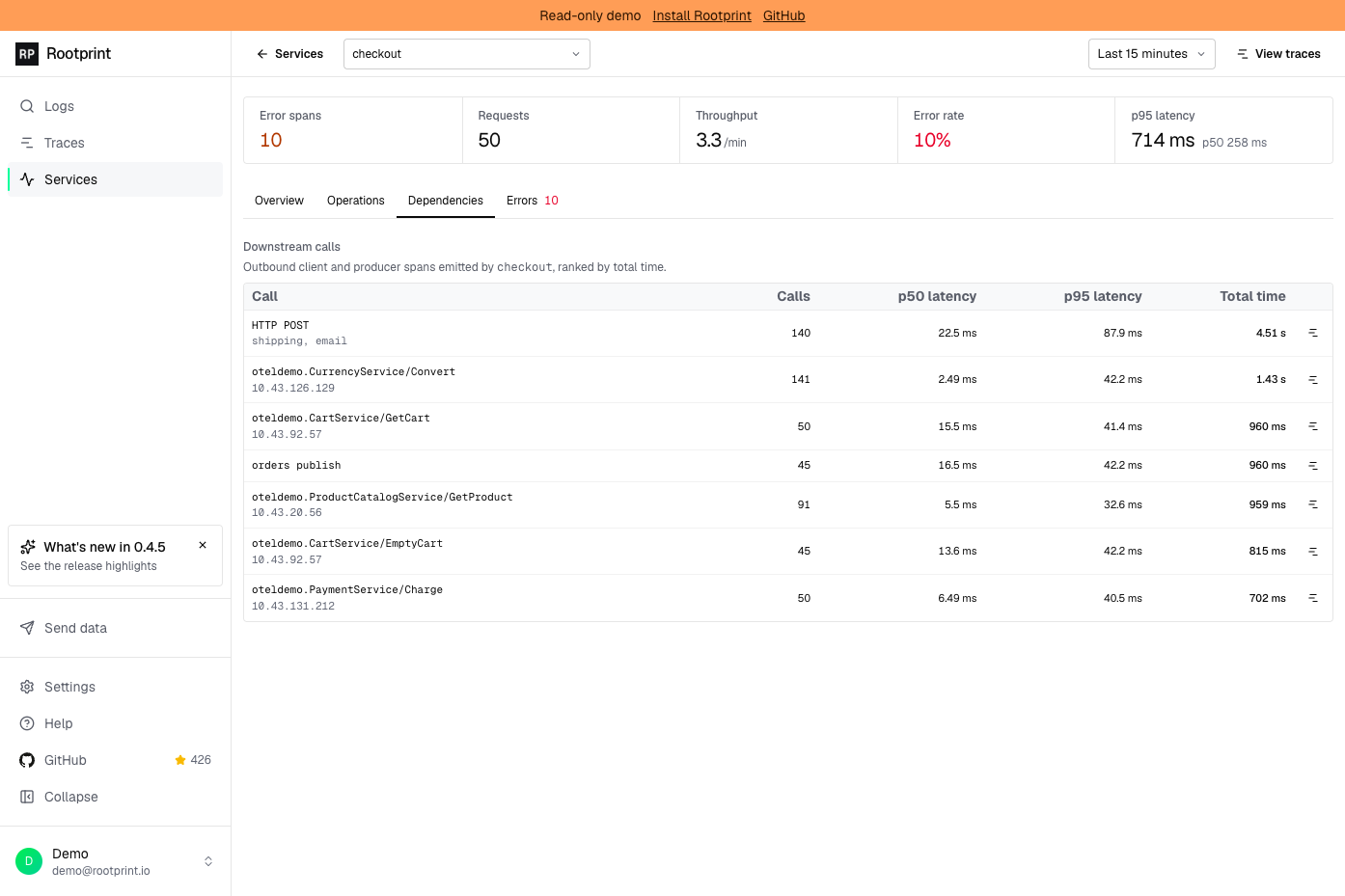
Task: Open traces for orders publish row
Action: 1313,466
